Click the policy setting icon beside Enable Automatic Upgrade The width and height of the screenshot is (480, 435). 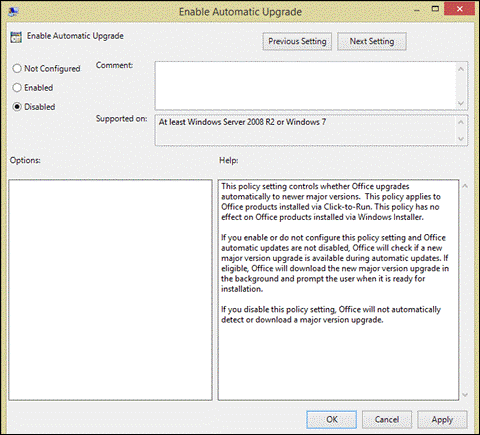pos(16,37)
